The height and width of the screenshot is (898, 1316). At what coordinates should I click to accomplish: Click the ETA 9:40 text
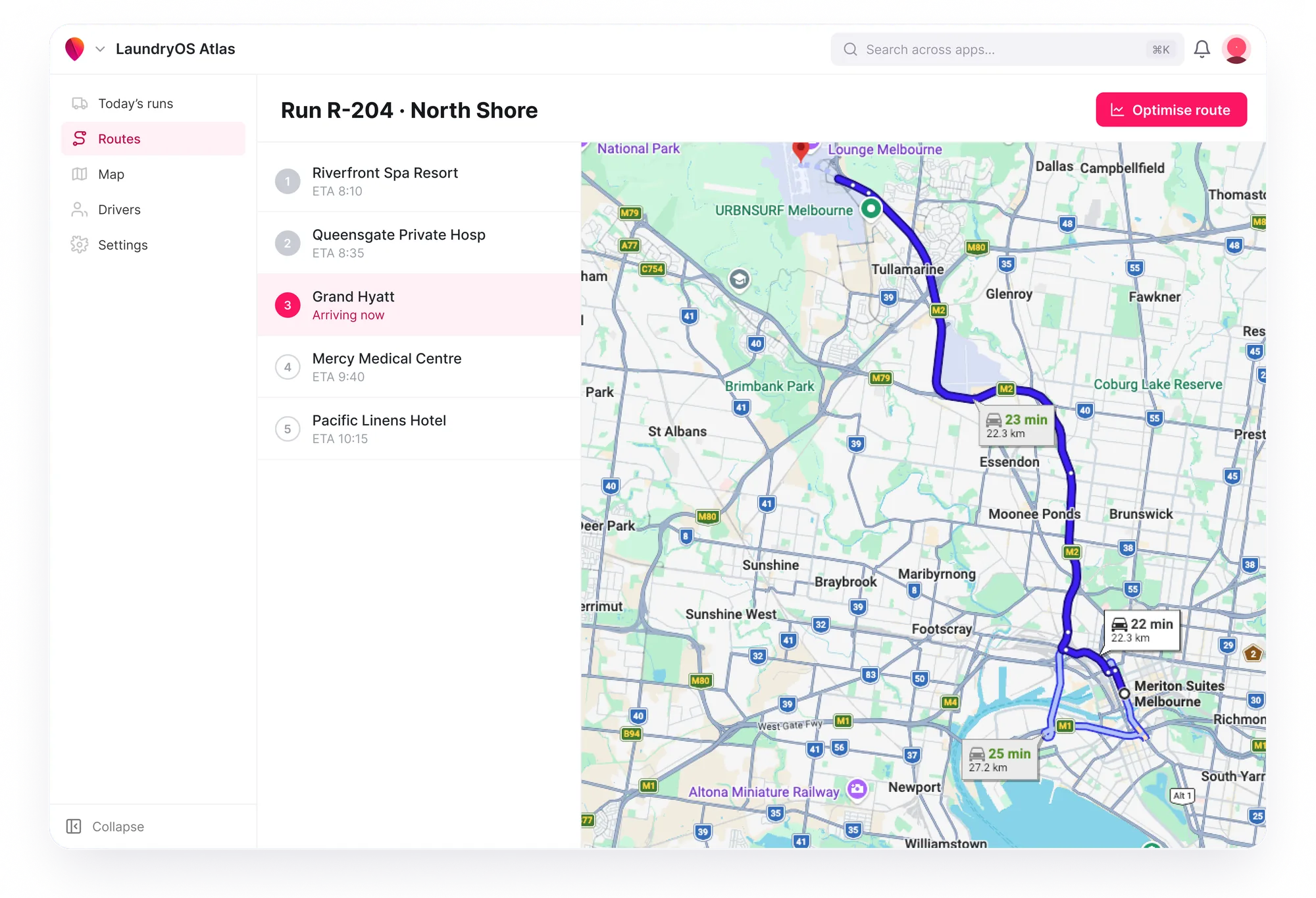click(x=338, y=377)
